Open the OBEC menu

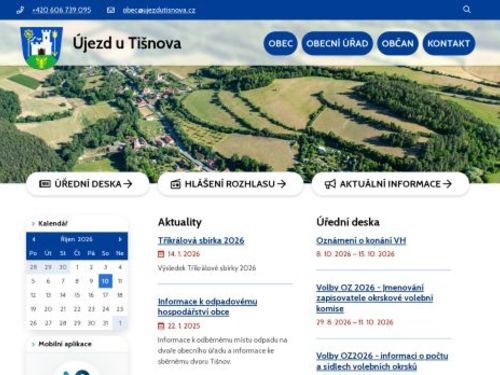(x=280, y=43)
